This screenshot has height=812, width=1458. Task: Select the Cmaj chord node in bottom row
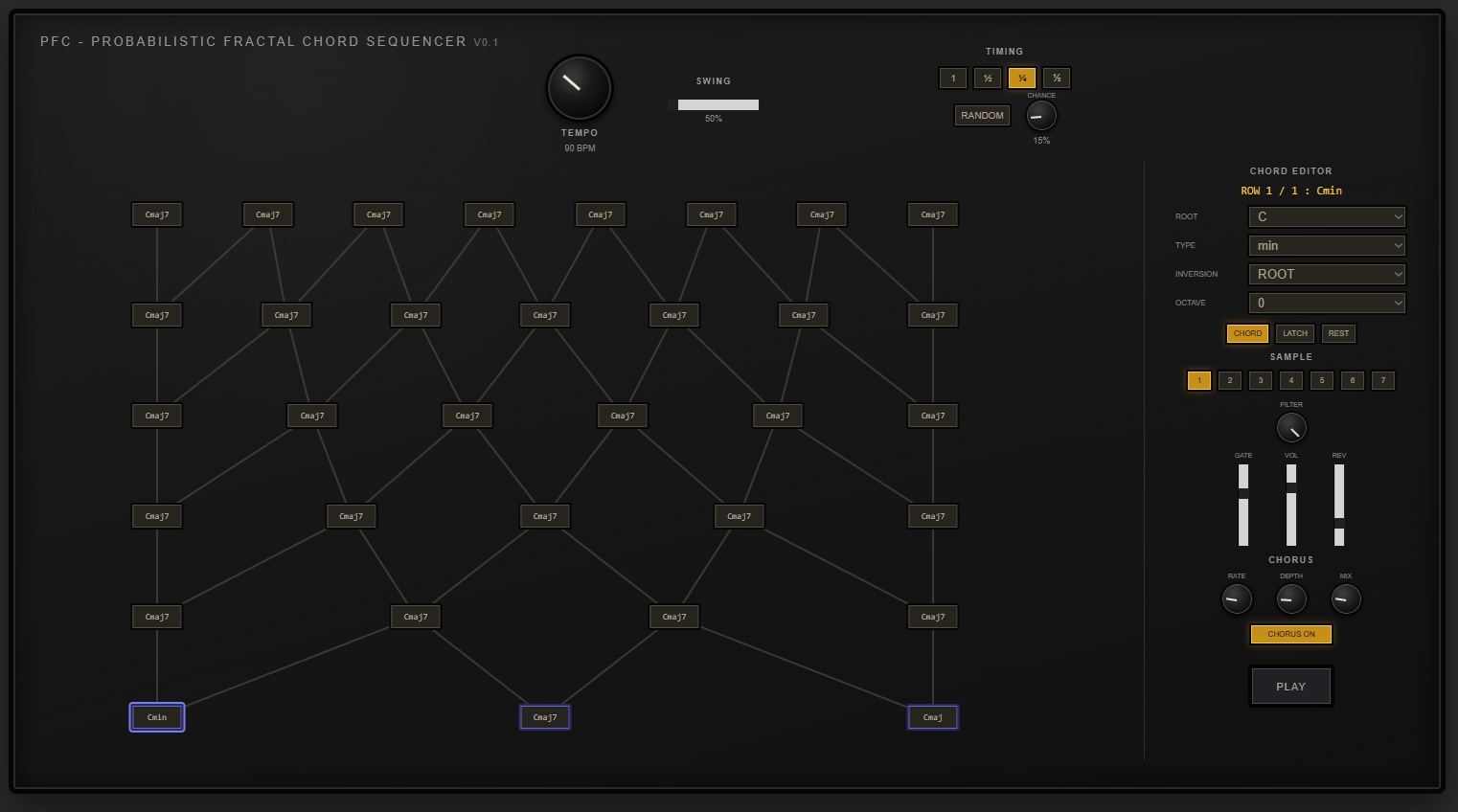[x=933, y=717]
